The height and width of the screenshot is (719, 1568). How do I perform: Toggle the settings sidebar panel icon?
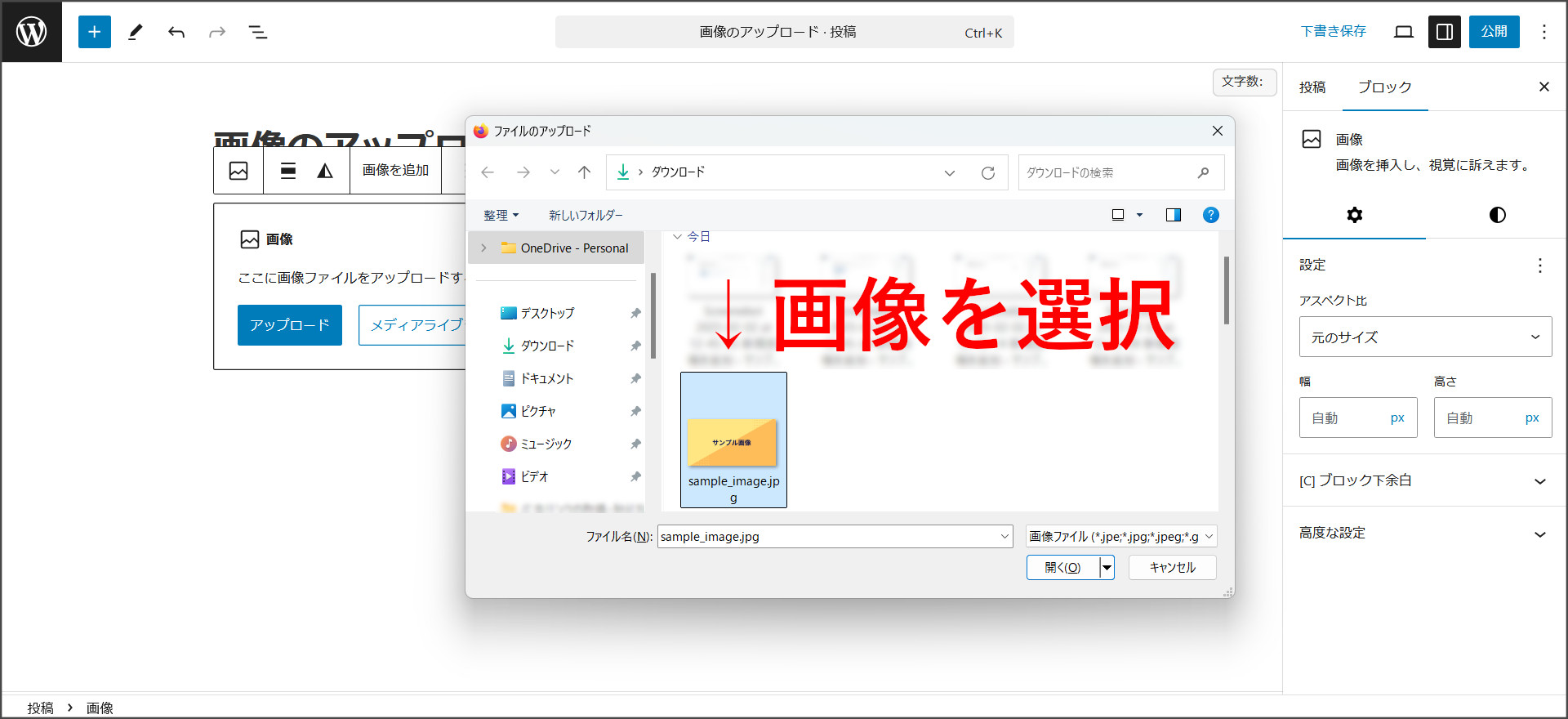click(x=1444, y=32)
